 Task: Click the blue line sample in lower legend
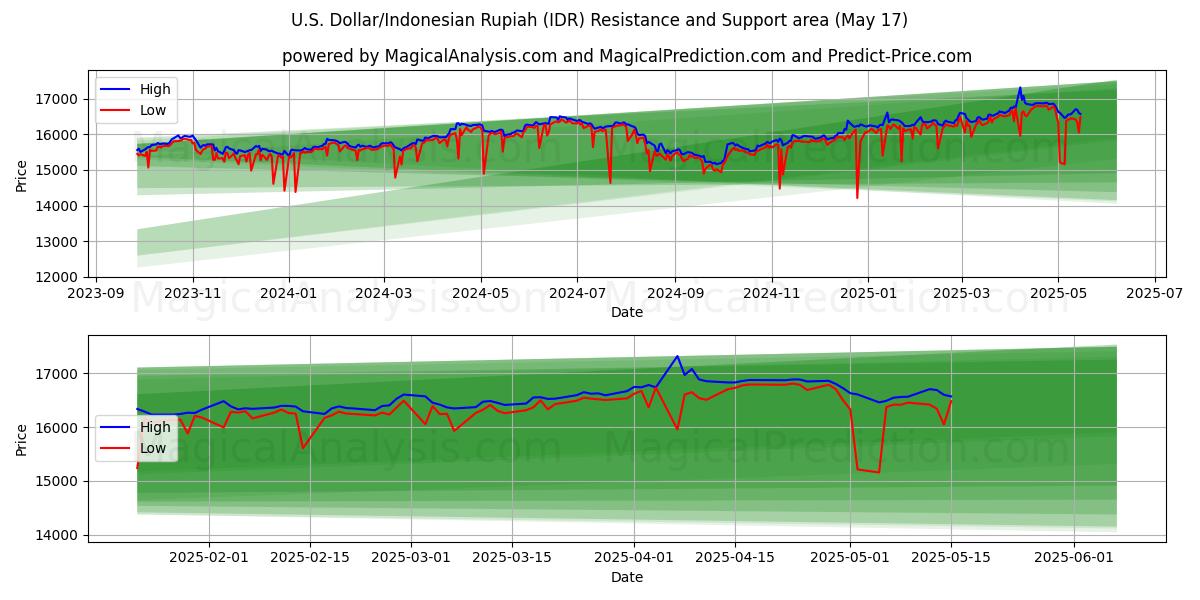point(116,427)
